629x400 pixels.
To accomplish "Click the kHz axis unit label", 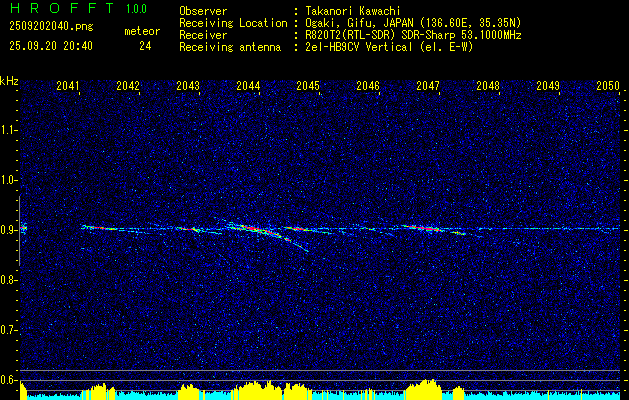I will 9,81.
